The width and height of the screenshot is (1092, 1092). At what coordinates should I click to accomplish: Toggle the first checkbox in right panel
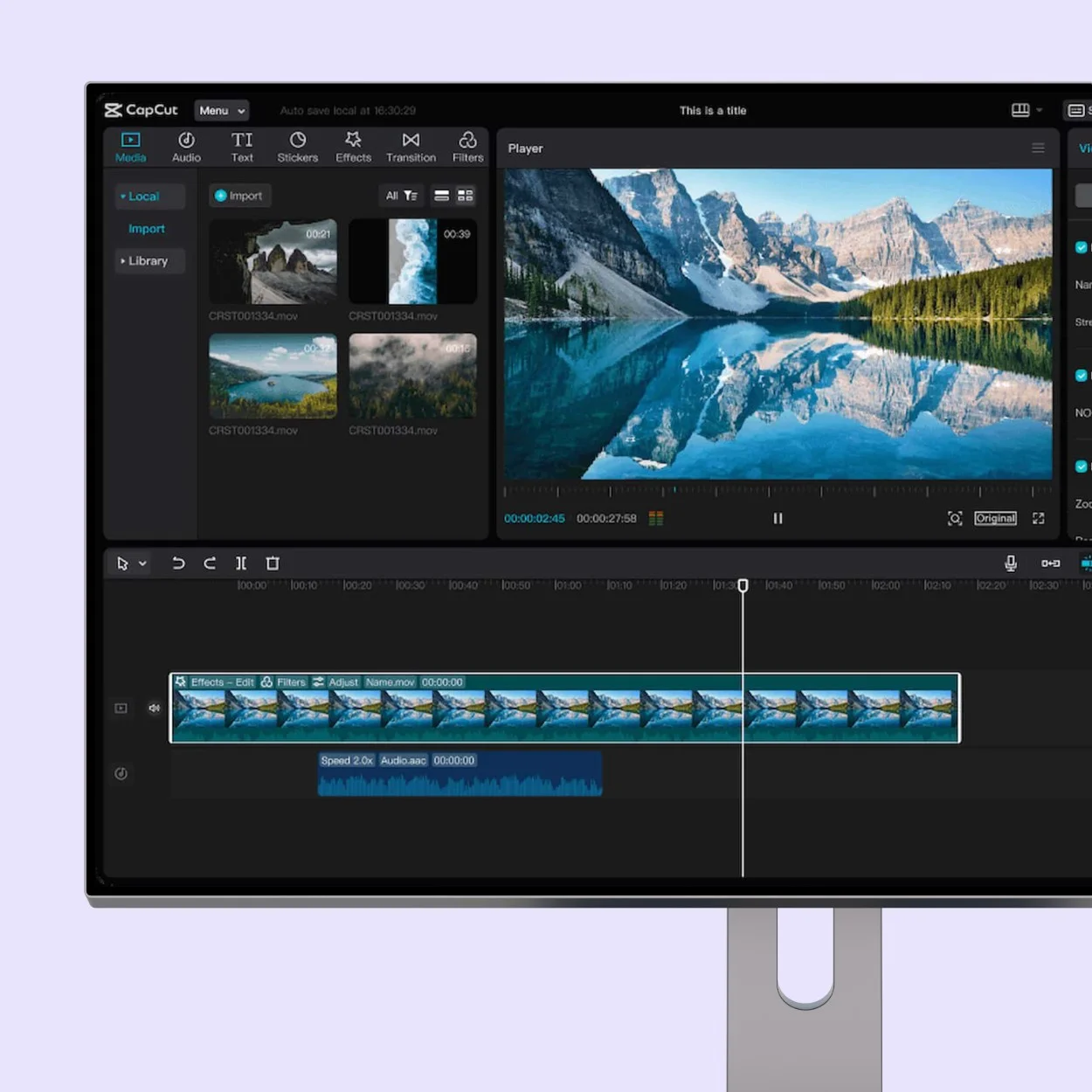click(1081, 247)
